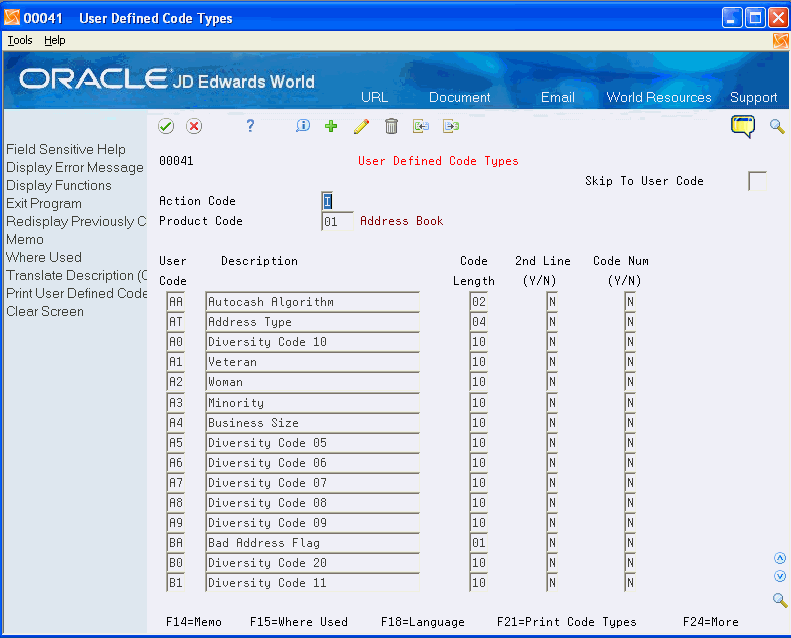791x638 pixels.
Task: Click the Bad Address Flag description field
Action: tap(312, 543)
